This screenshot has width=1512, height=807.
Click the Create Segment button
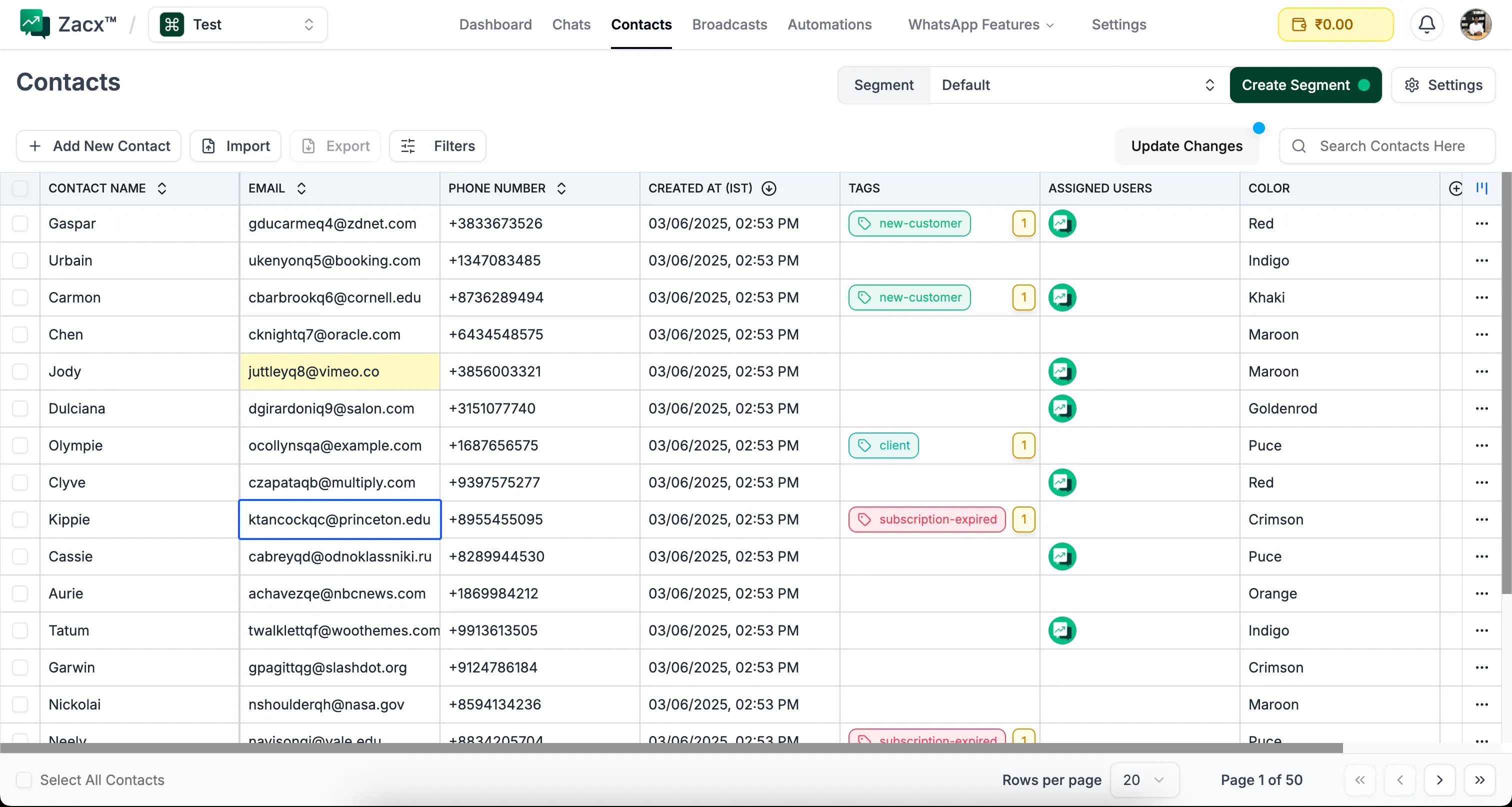tap(1305, 85)
